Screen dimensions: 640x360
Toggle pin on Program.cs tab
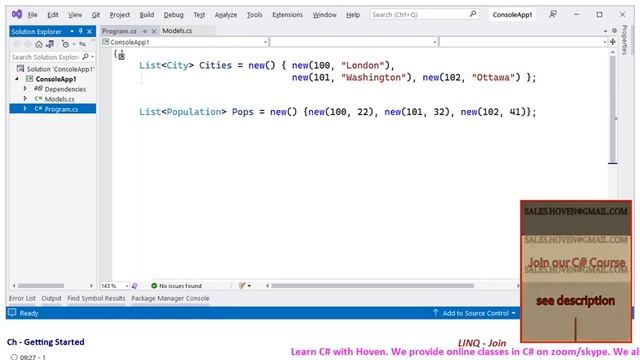[145, 31]
